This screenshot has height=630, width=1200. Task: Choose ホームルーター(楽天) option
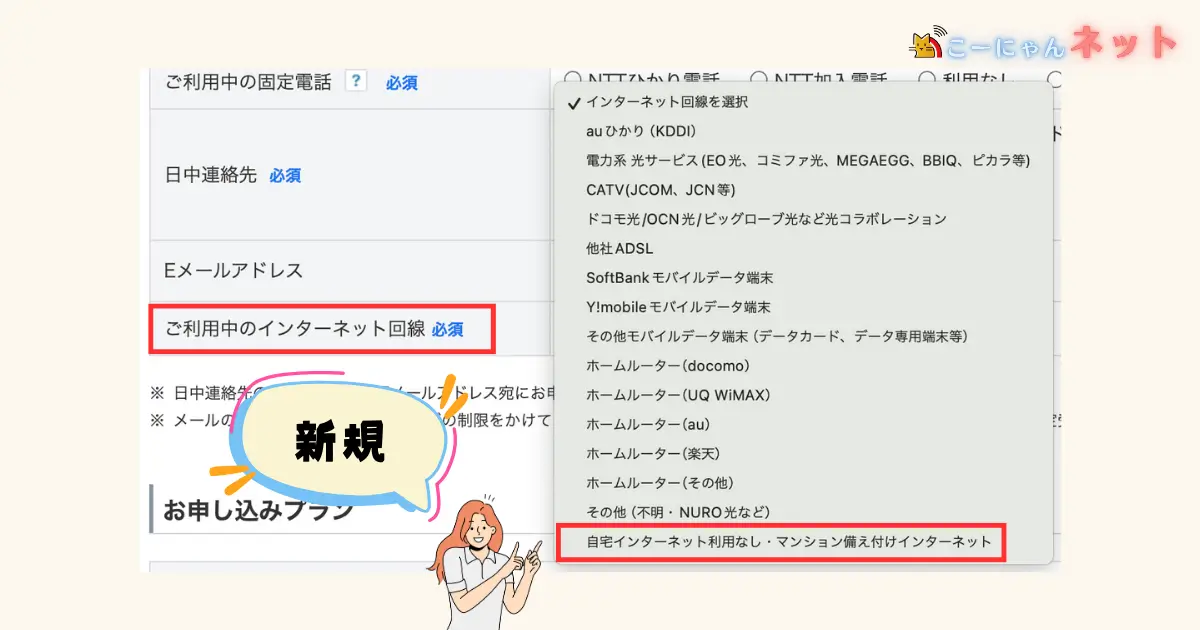803,453
